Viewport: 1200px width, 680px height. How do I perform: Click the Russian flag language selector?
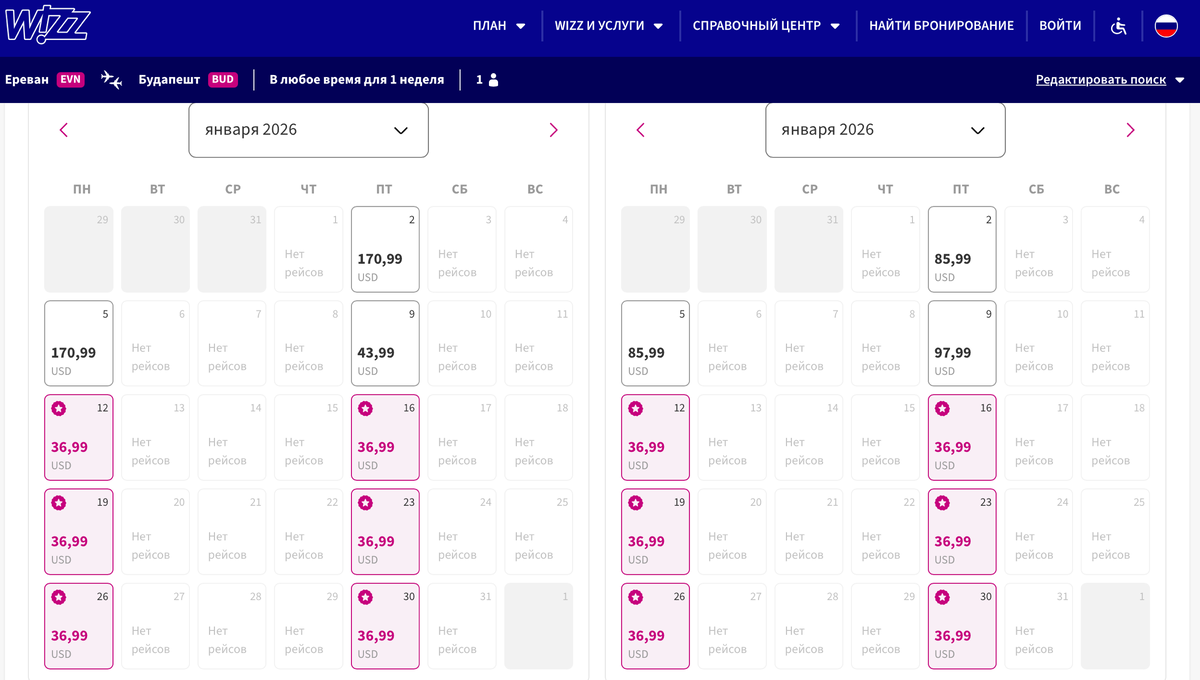[1166, 26]
